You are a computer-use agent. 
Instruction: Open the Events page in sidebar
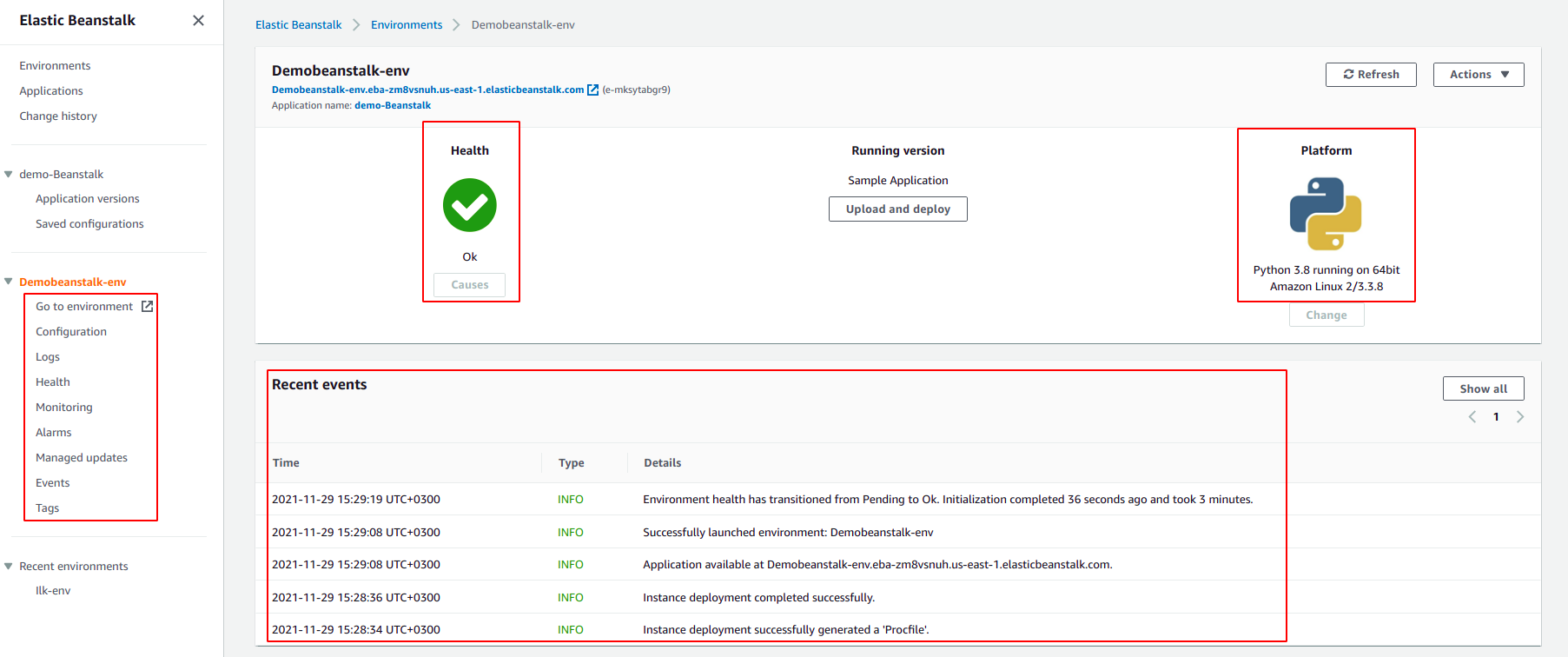click(x=53, y=483)
